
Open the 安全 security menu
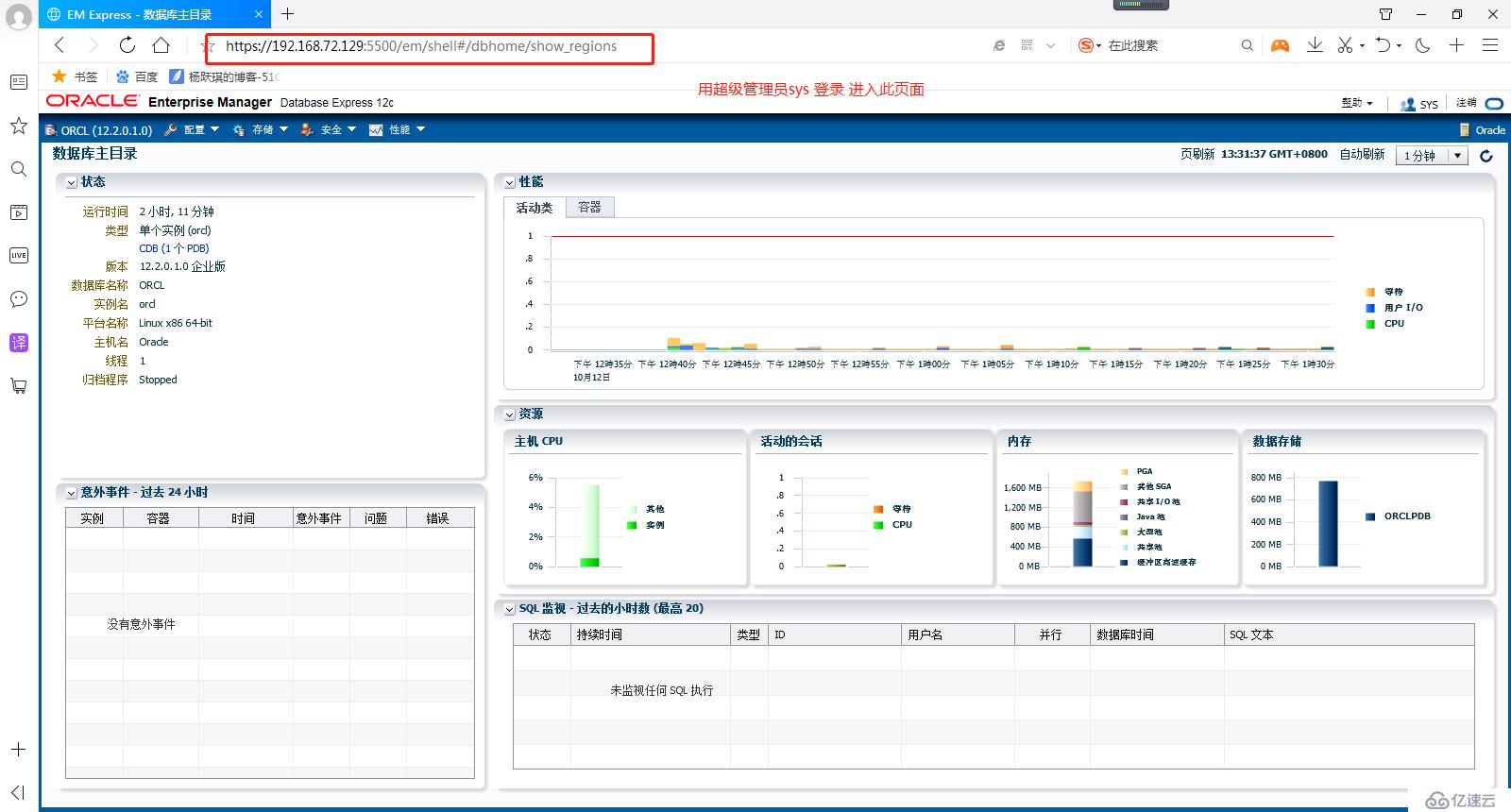(329, 129)
